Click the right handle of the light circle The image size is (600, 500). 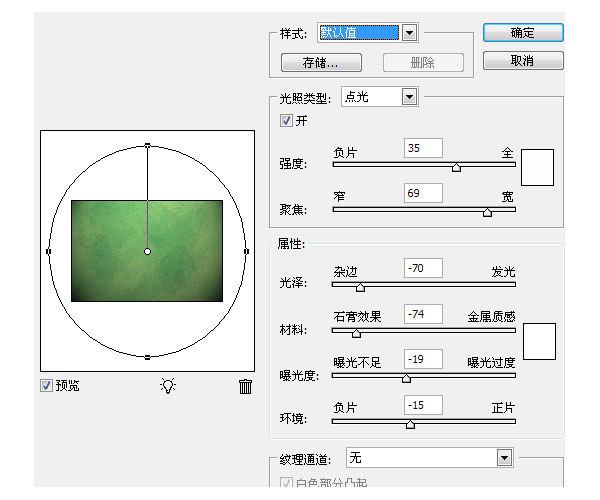(247, 251)
